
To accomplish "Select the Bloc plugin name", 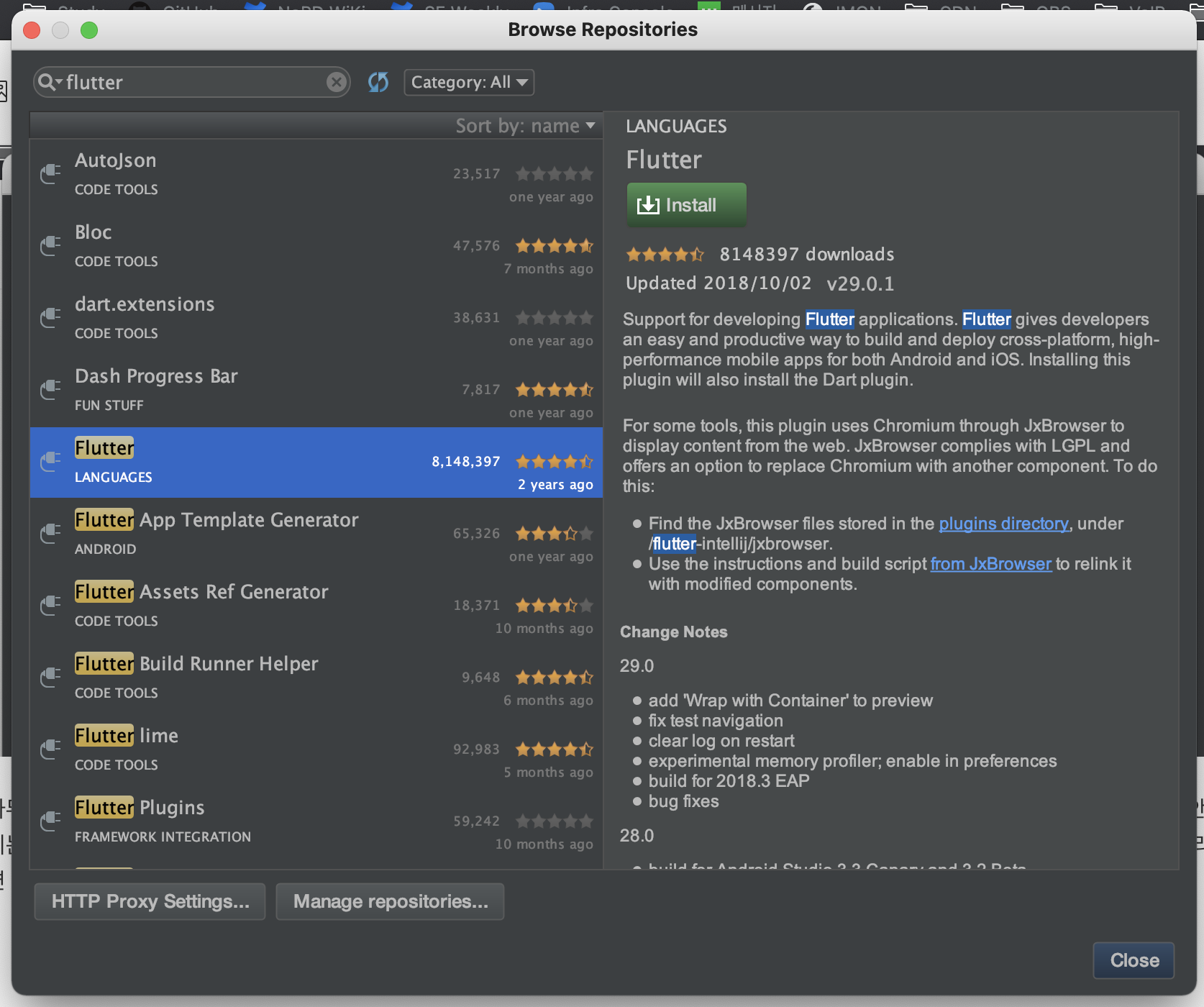I will [x=94, y=232].
